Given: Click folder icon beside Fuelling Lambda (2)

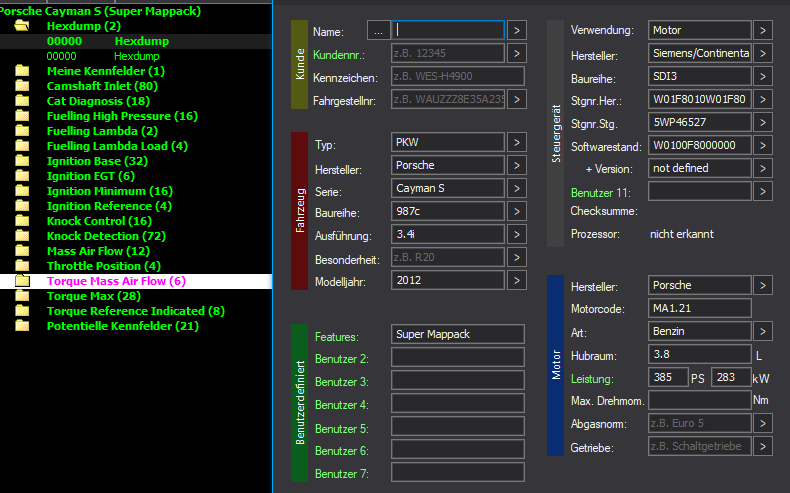Looking at the screenshot, I should (x=22, y=131).
